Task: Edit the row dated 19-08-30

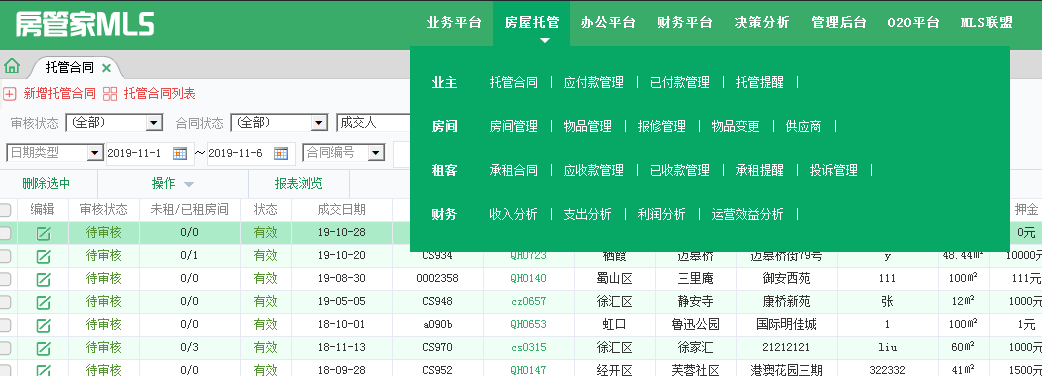Action: coord(43,279)
